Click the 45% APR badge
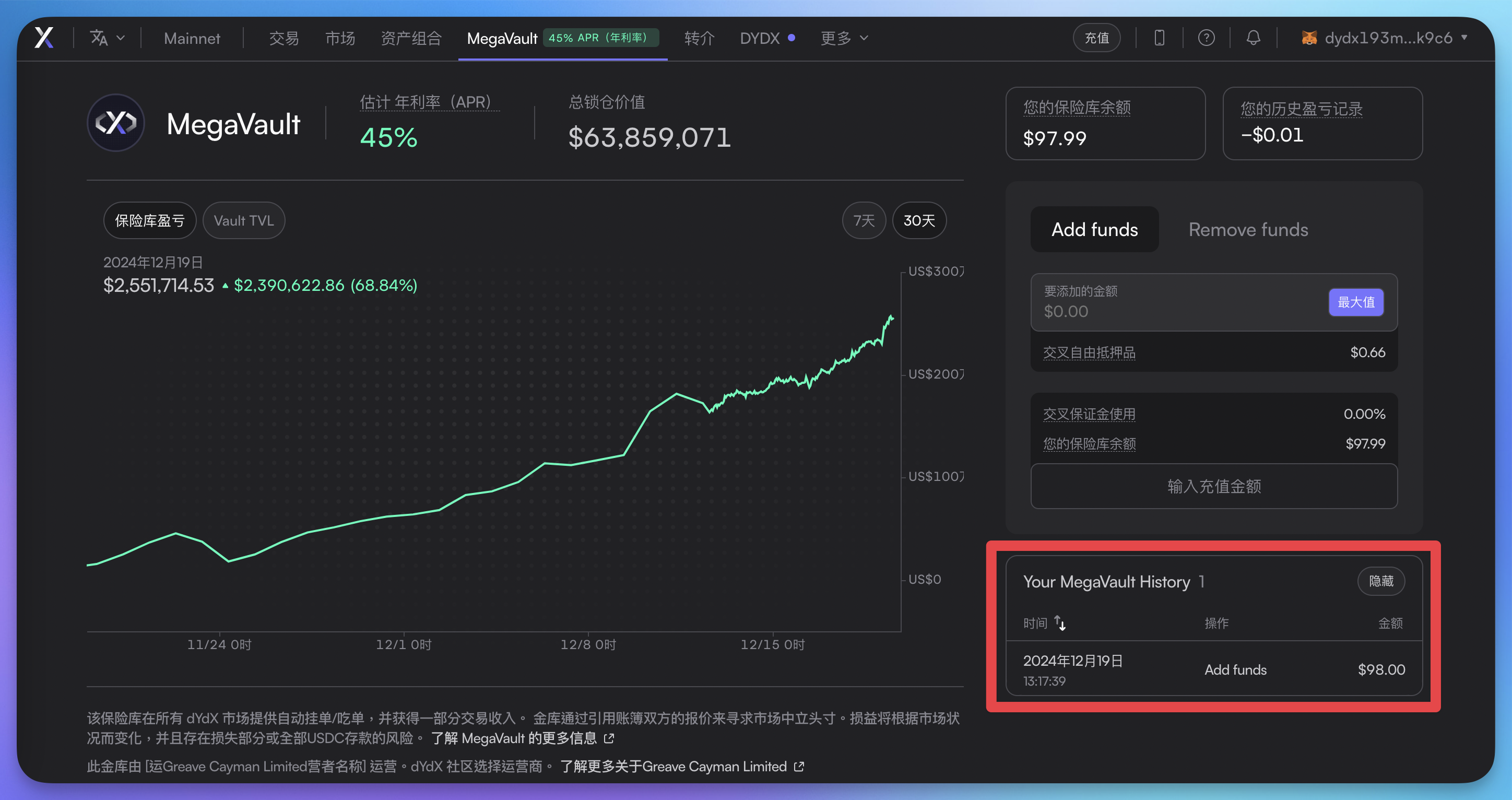 (x=600, y=38)
